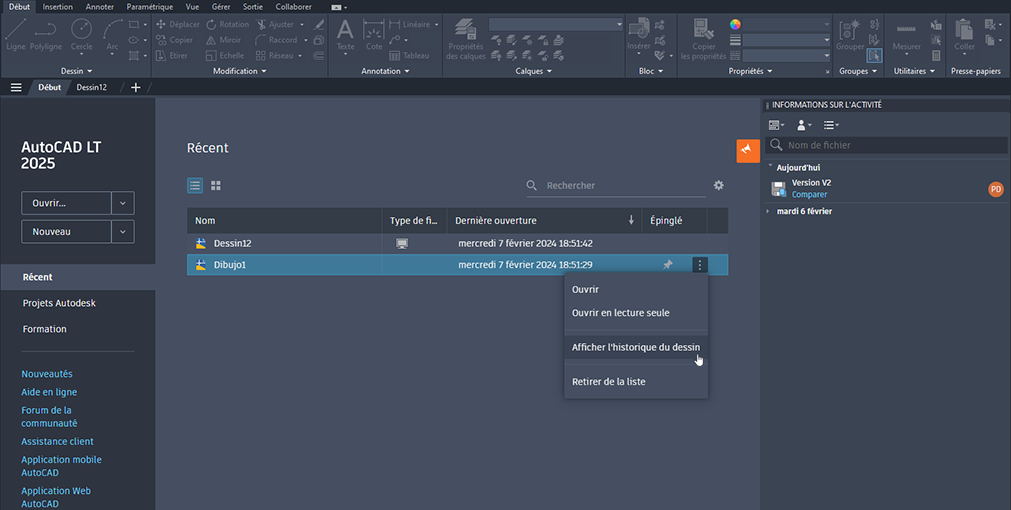The image size is (1011, 510).
Task: Click the Ouvrir... button
Action: coord(66,203)
